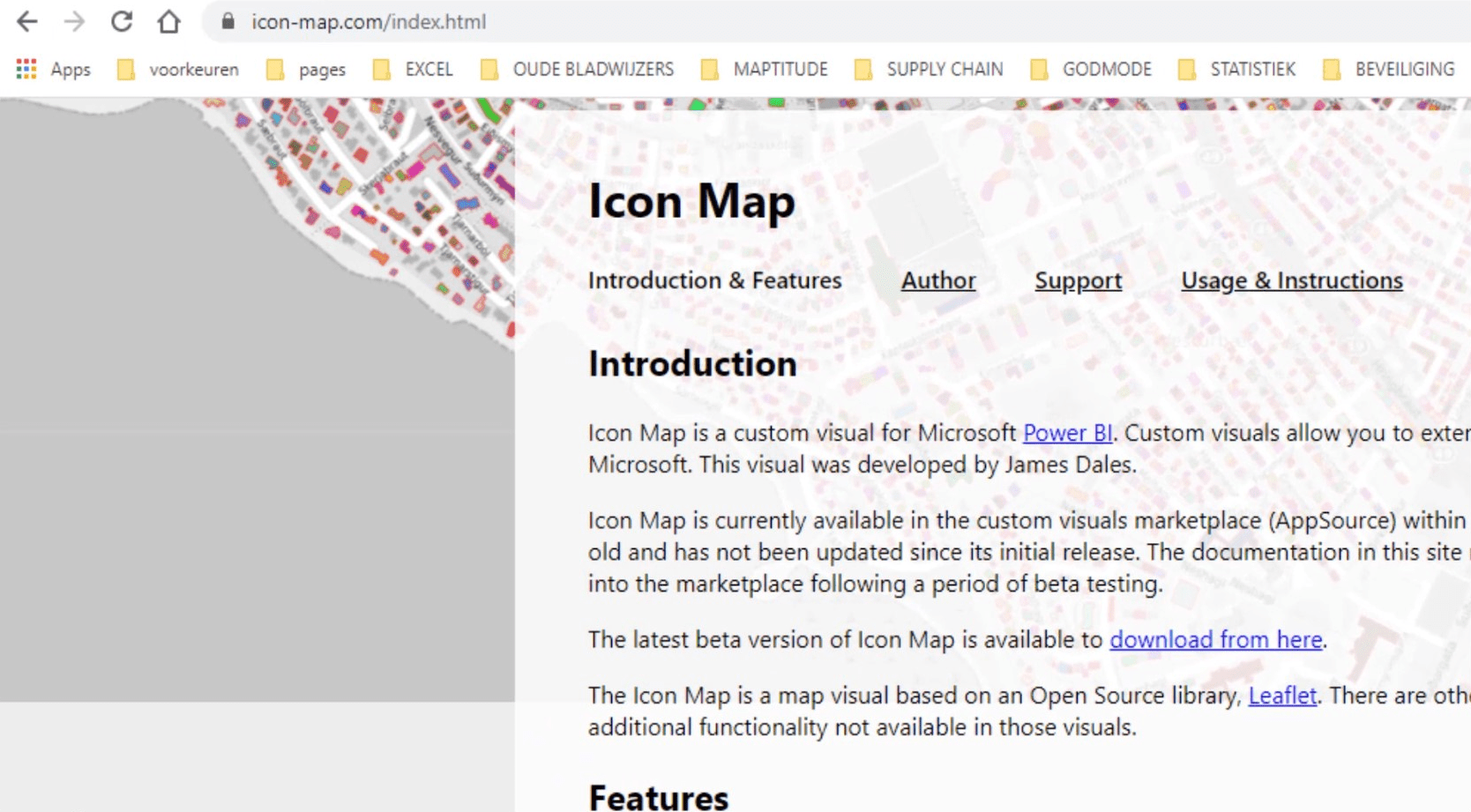
Task: View site security via padlock icon
Action: coord(228,21)
